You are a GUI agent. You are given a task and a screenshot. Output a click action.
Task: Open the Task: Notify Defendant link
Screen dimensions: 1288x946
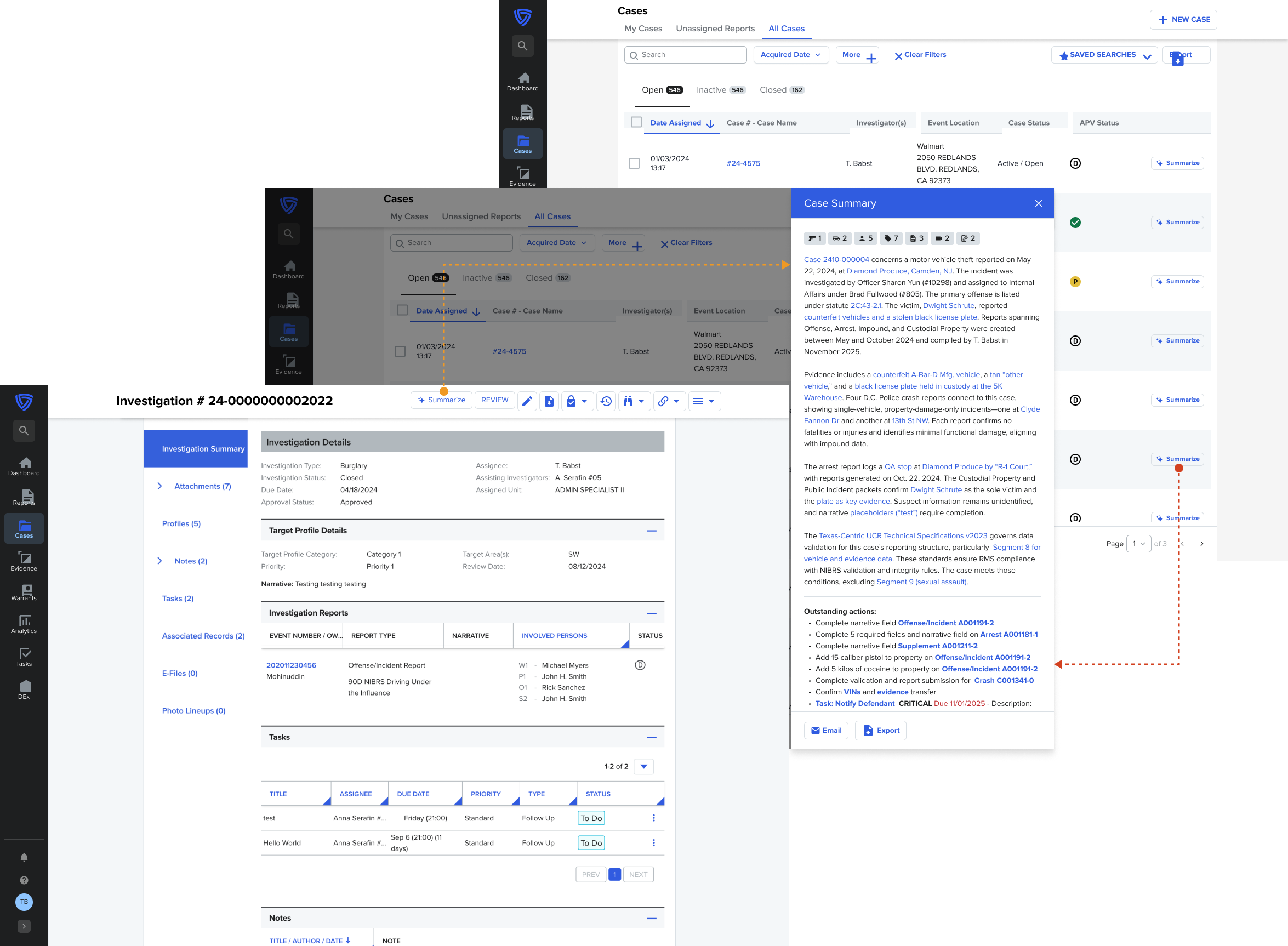[854, 703]
